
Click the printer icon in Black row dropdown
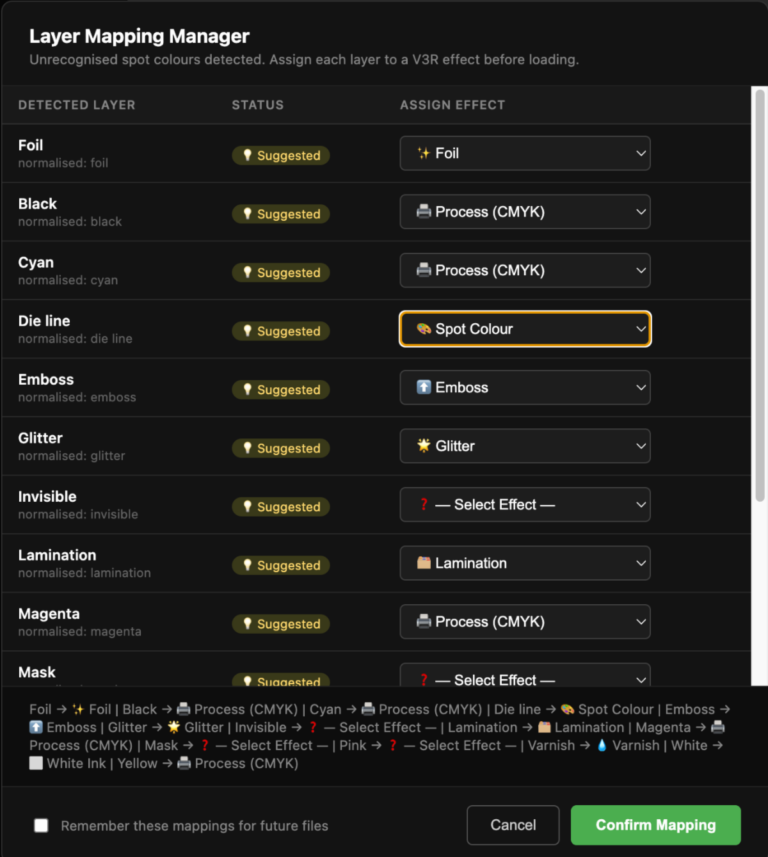click(424, 212)
